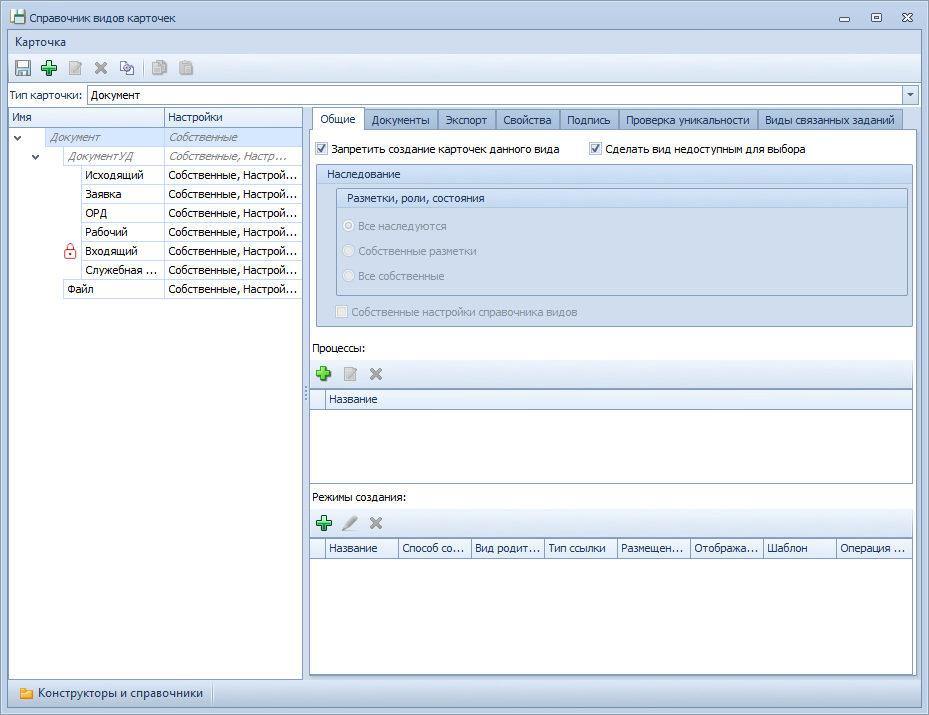Image resolution: width=929 pixels, height=715 pixels.
Task: Click the delete X icon under Процессы
Action: [x=376, y=374]
